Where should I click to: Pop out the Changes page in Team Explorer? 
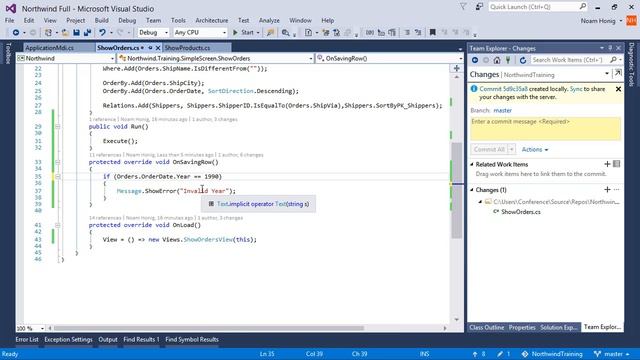[x=618, y=73]
